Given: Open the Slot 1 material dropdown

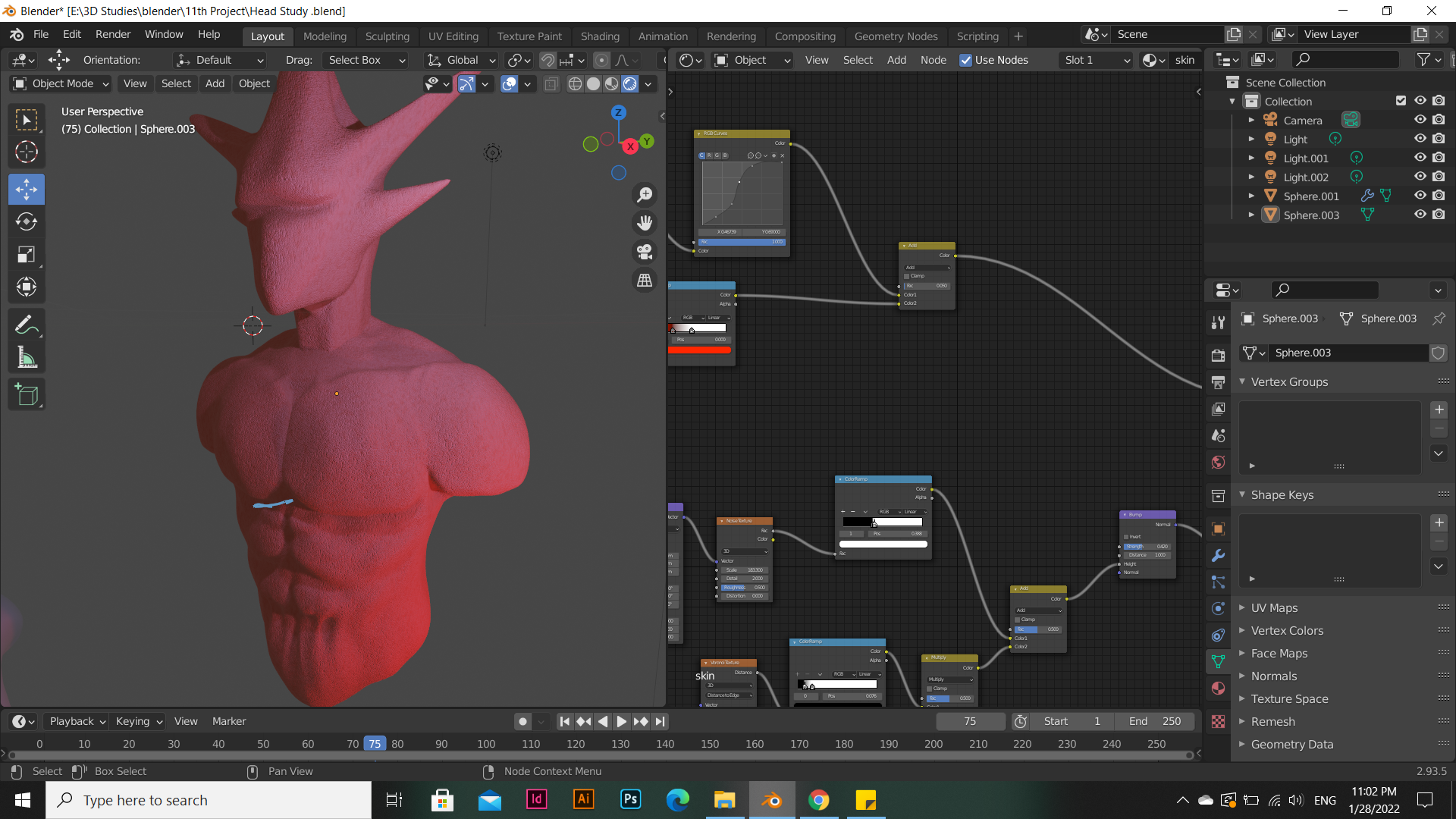Looking at the screenshot, I should click(x=1097, y=60).
